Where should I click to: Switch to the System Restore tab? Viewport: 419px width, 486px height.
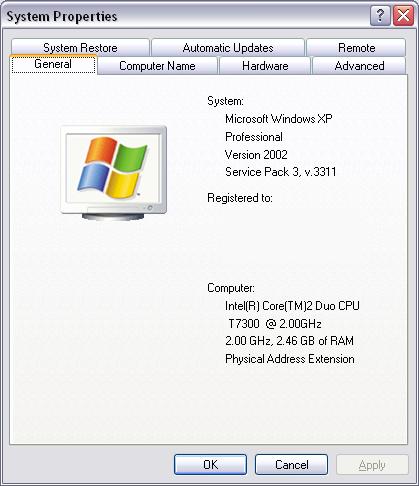80,48
